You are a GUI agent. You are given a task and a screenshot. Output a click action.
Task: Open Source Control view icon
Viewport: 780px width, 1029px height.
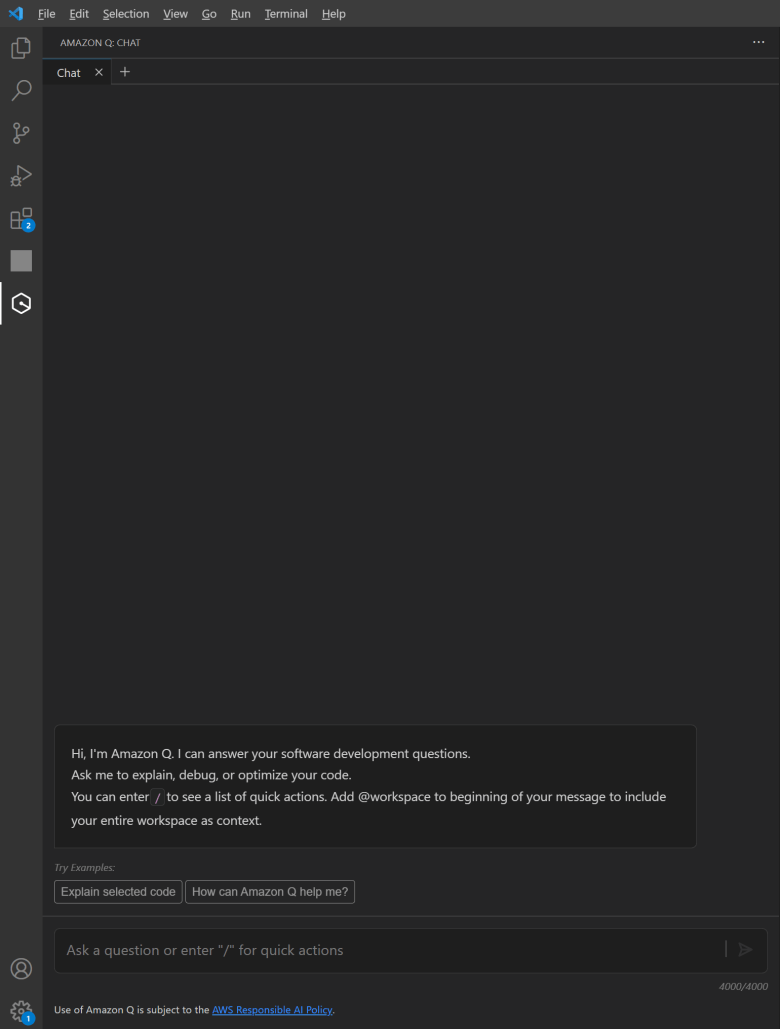click(x=21, y=133)
